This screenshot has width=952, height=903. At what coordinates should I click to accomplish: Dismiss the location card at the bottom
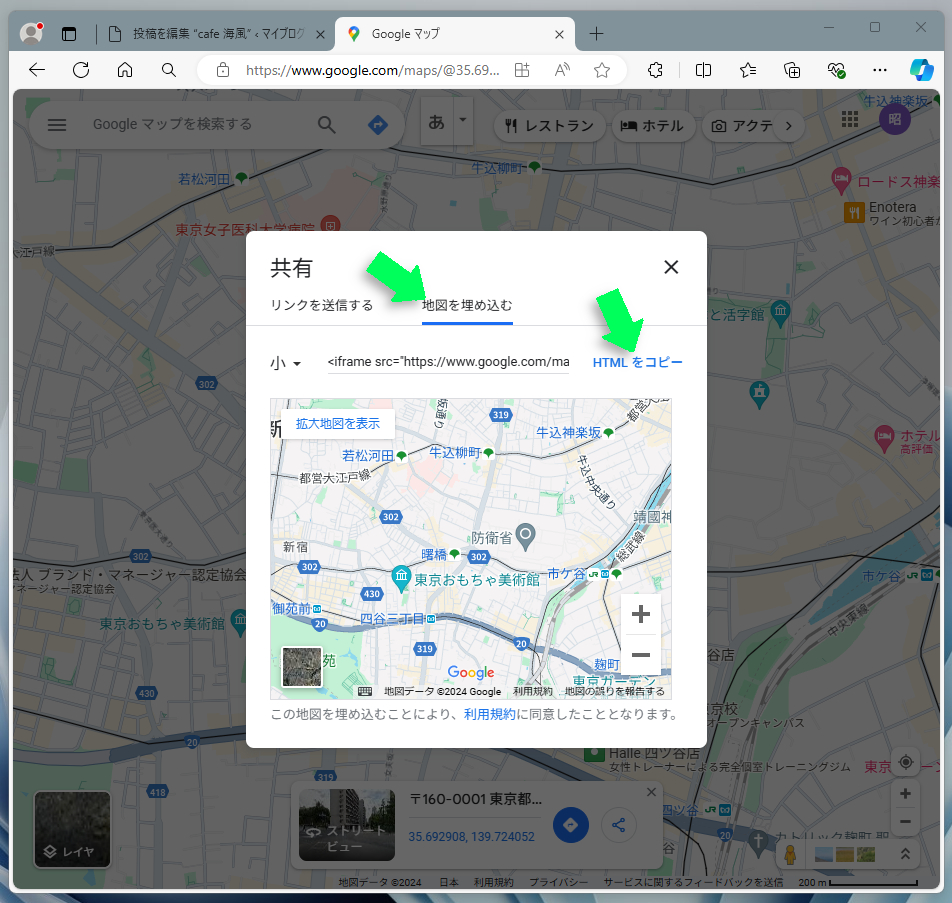click(651, 792)
